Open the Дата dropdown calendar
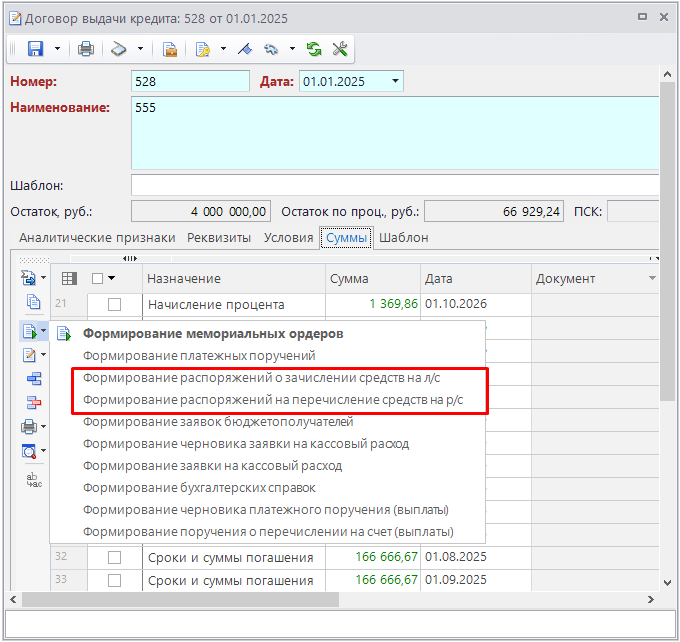Viewport: 680px width, 642px height. pos(396,81)
